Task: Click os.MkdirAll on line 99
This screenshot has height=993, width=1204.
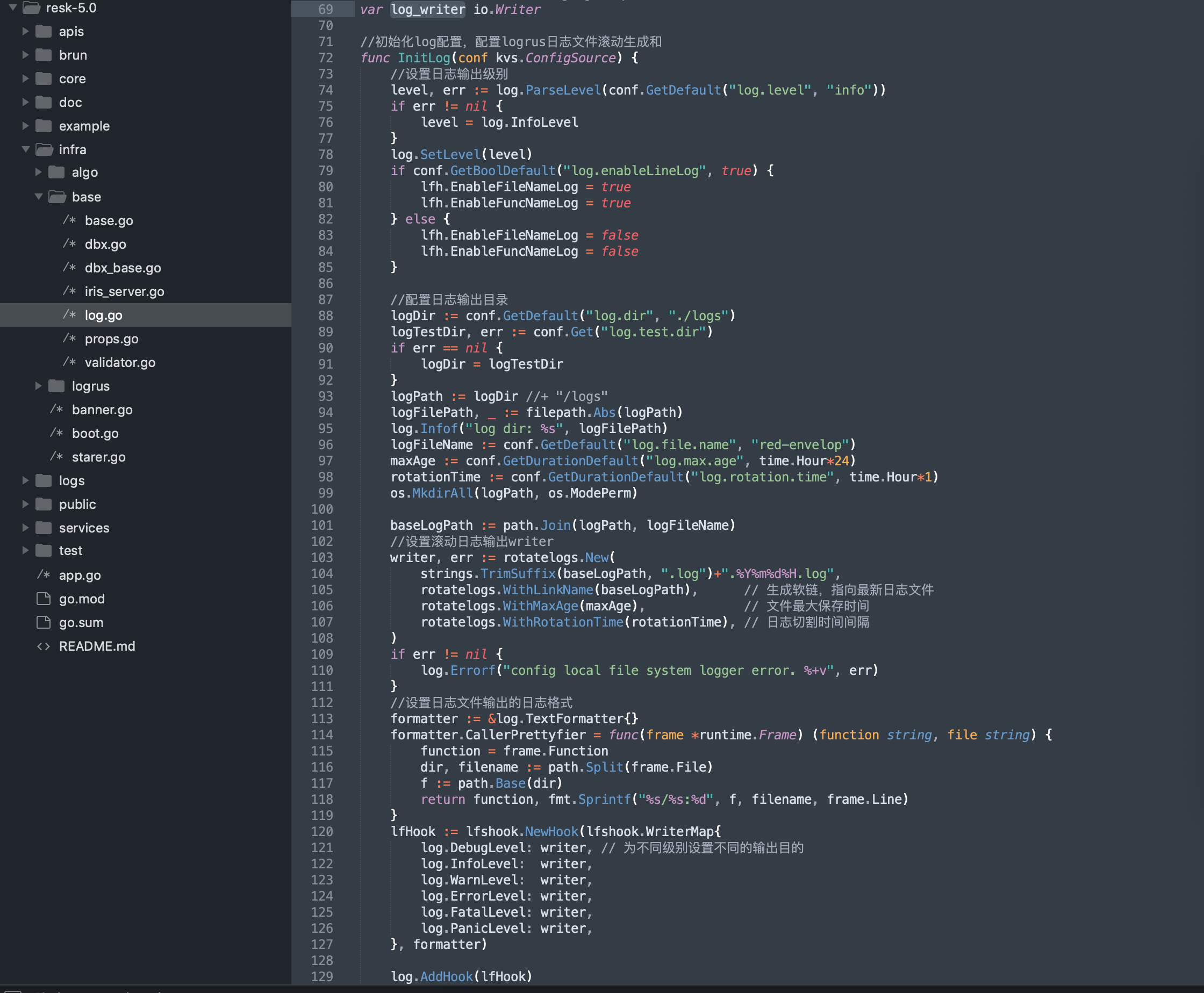Action: tap(432, 493)
